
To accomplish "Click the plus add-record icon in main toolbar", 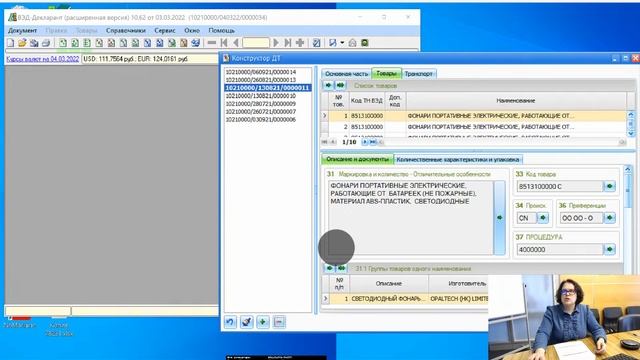I will point(300,42).
